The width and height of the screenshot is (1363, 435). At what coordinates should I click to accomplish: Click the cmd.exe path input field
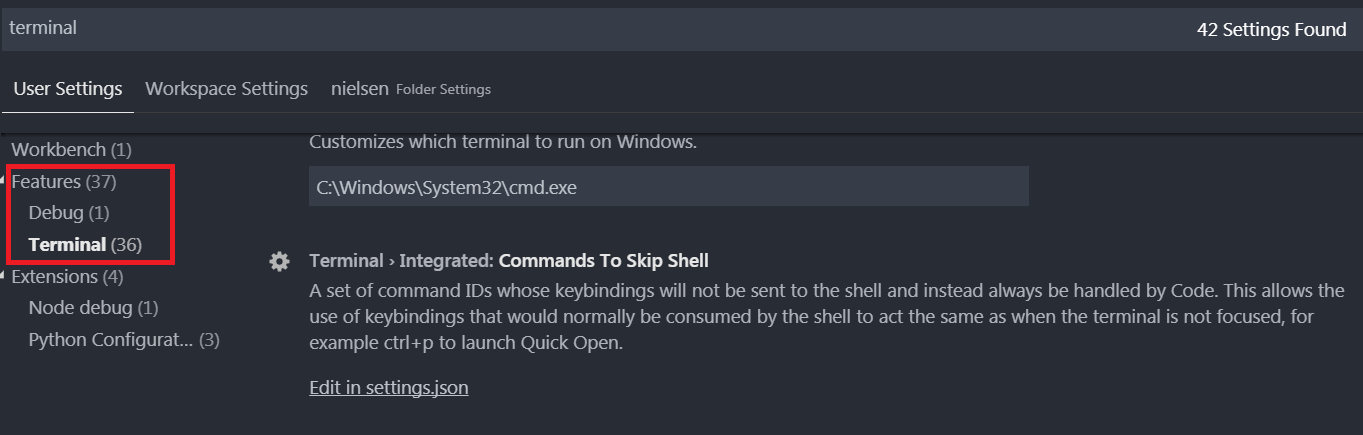tap(668, 187)
